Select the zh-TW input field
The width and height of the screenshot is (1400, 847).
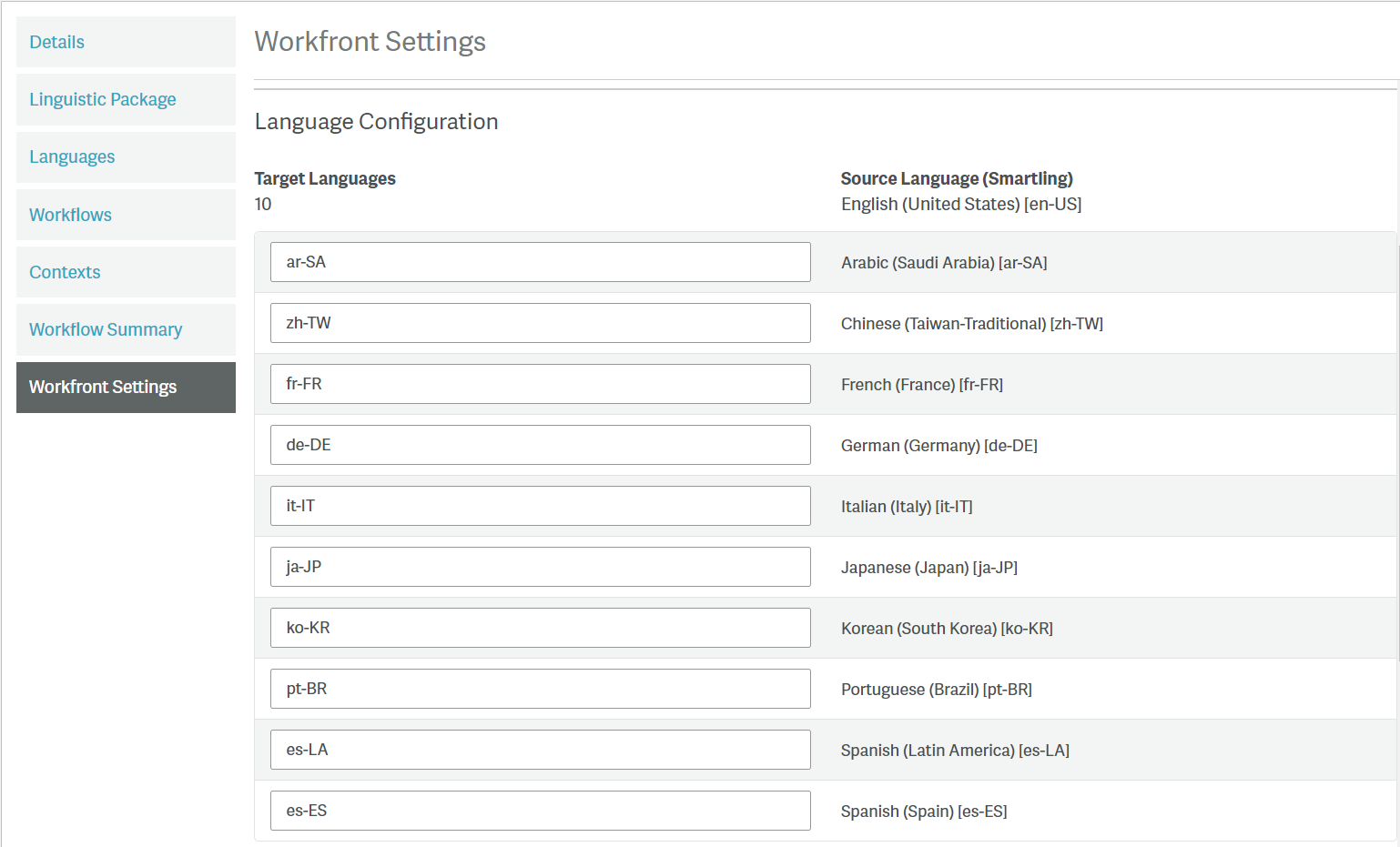540,323
